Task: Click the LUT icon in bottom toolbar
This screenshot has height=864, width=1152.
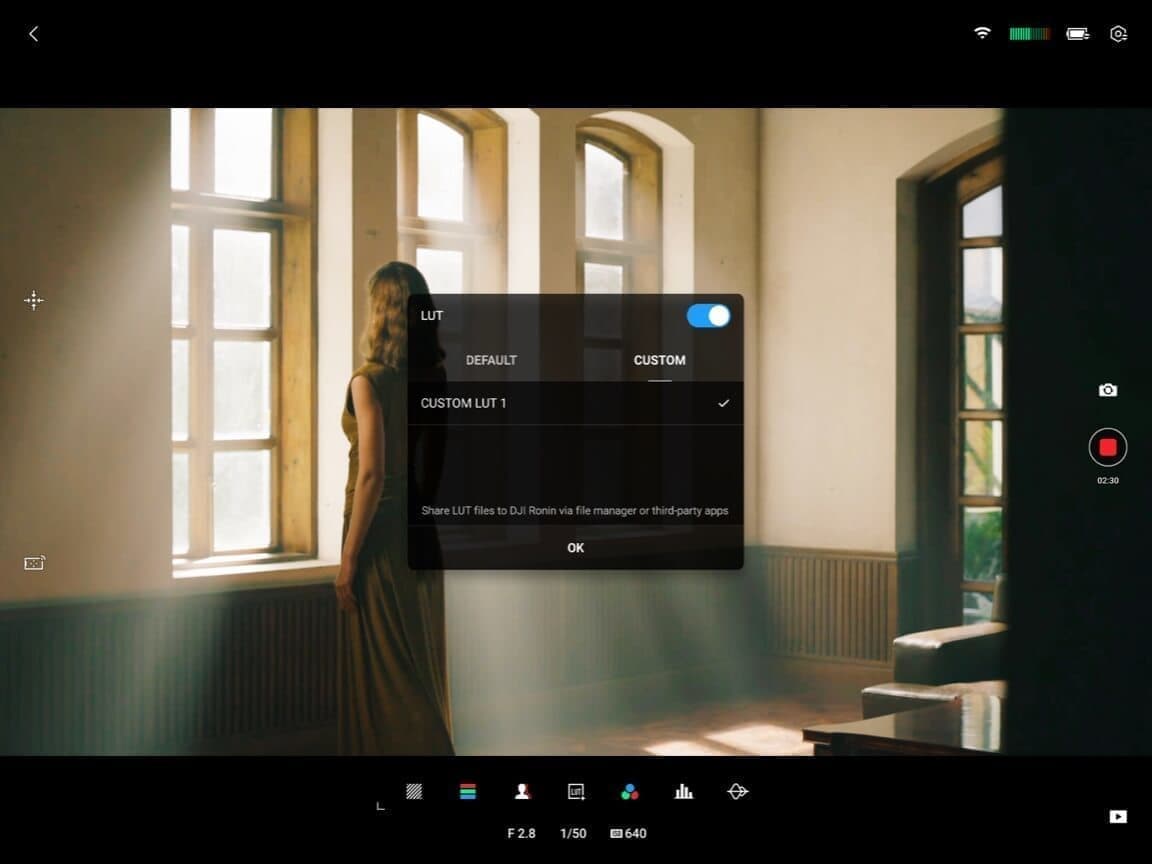Action: click(x=576, y=791)
